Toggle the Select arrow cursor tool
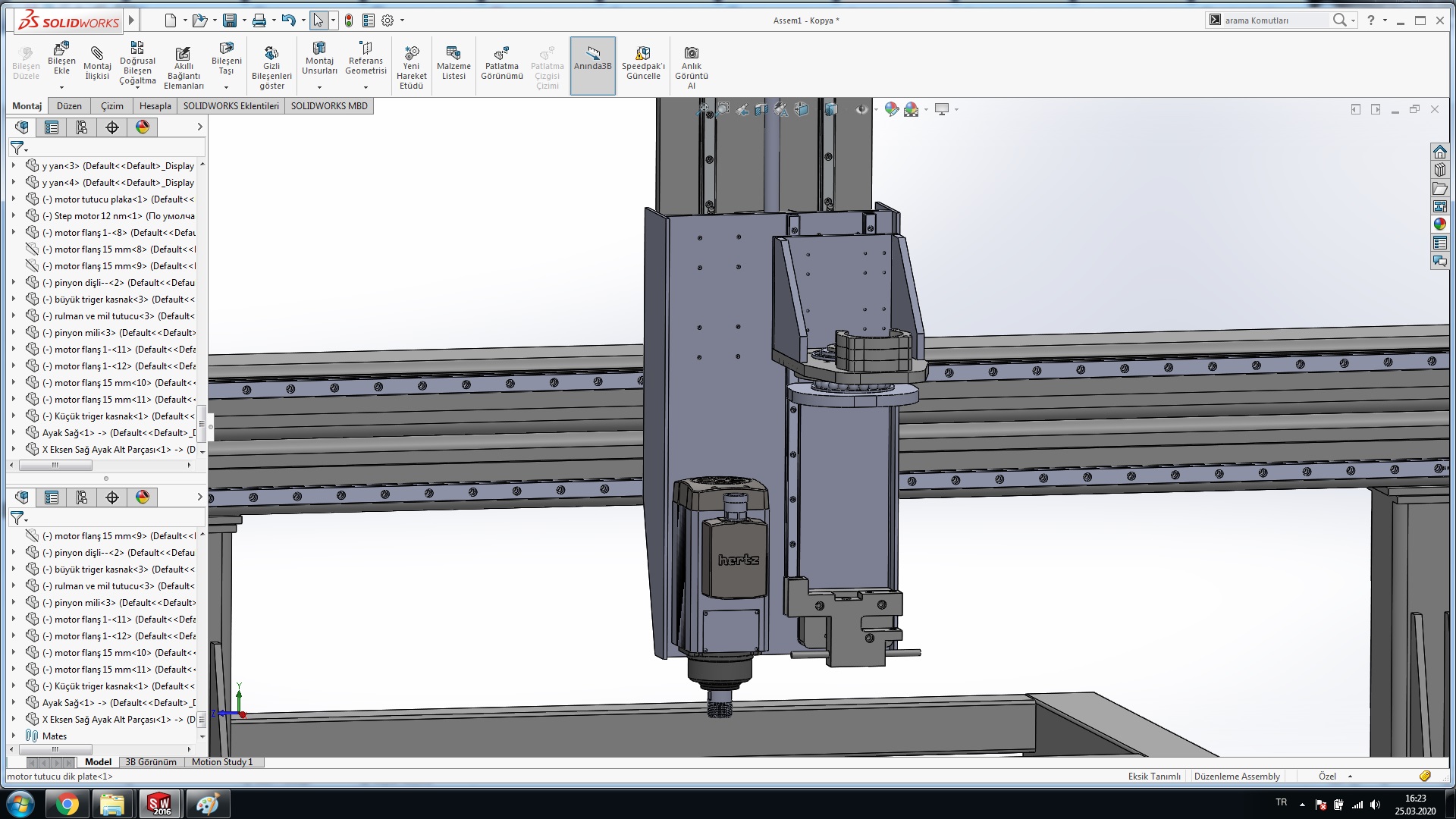The height and width of the screenshot is (819, 1456). [318, 20]
